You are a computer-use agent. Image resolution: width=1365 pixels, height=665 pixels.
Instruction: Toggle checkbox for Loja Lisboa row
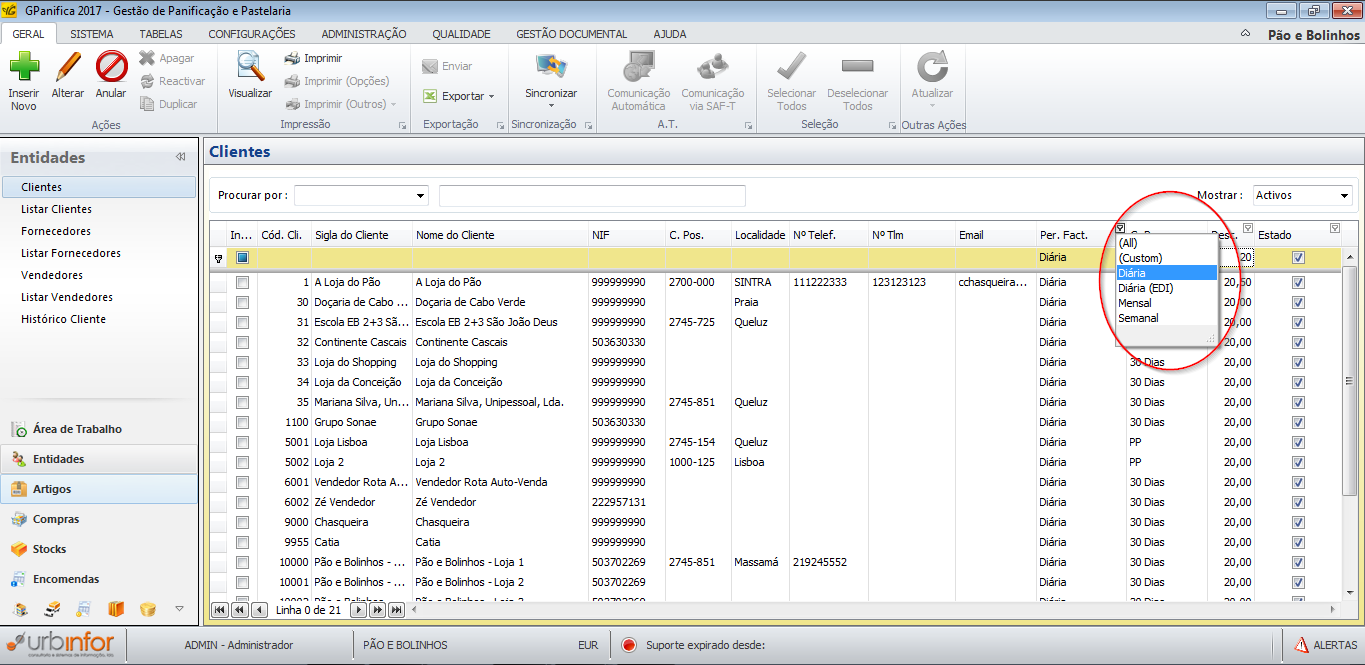click(242, 443)
